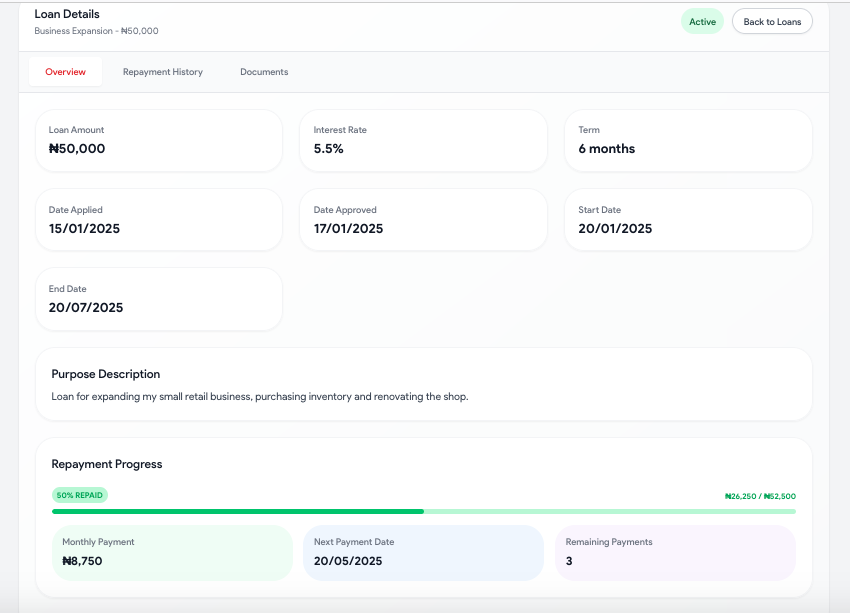The width and height of the screenshot is (850, 613).
Task: Open the Overview tab
Action: click(66, 72)
